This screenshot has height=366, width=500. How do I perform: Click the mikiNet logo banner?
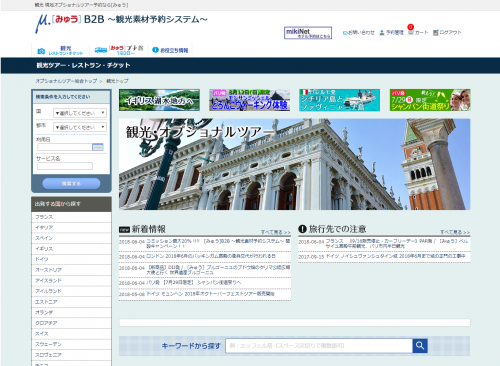coord(308,33)
